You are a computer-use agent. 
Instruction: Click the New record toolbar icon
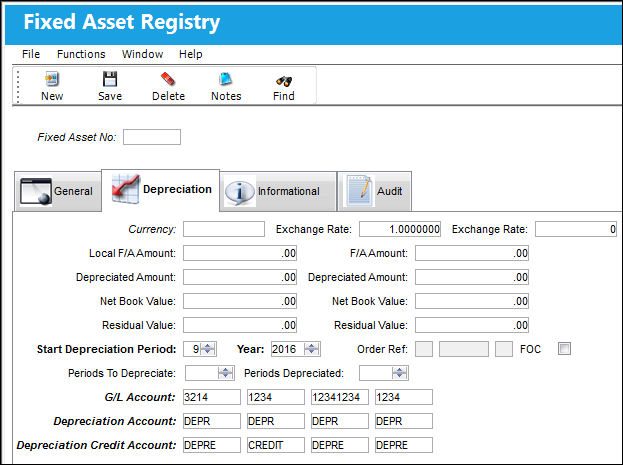52,79
